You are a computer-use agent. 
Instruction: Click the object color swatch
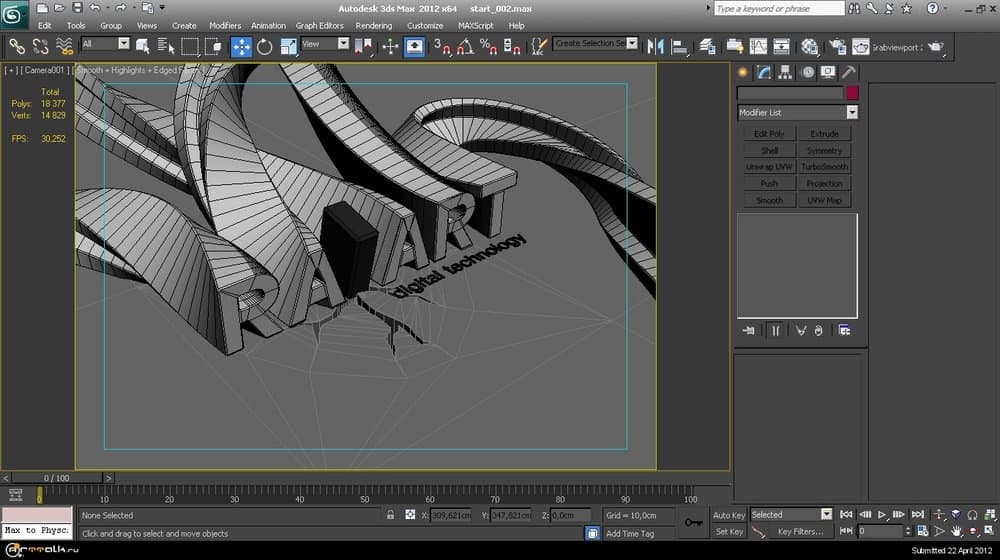tap(852, 93)
